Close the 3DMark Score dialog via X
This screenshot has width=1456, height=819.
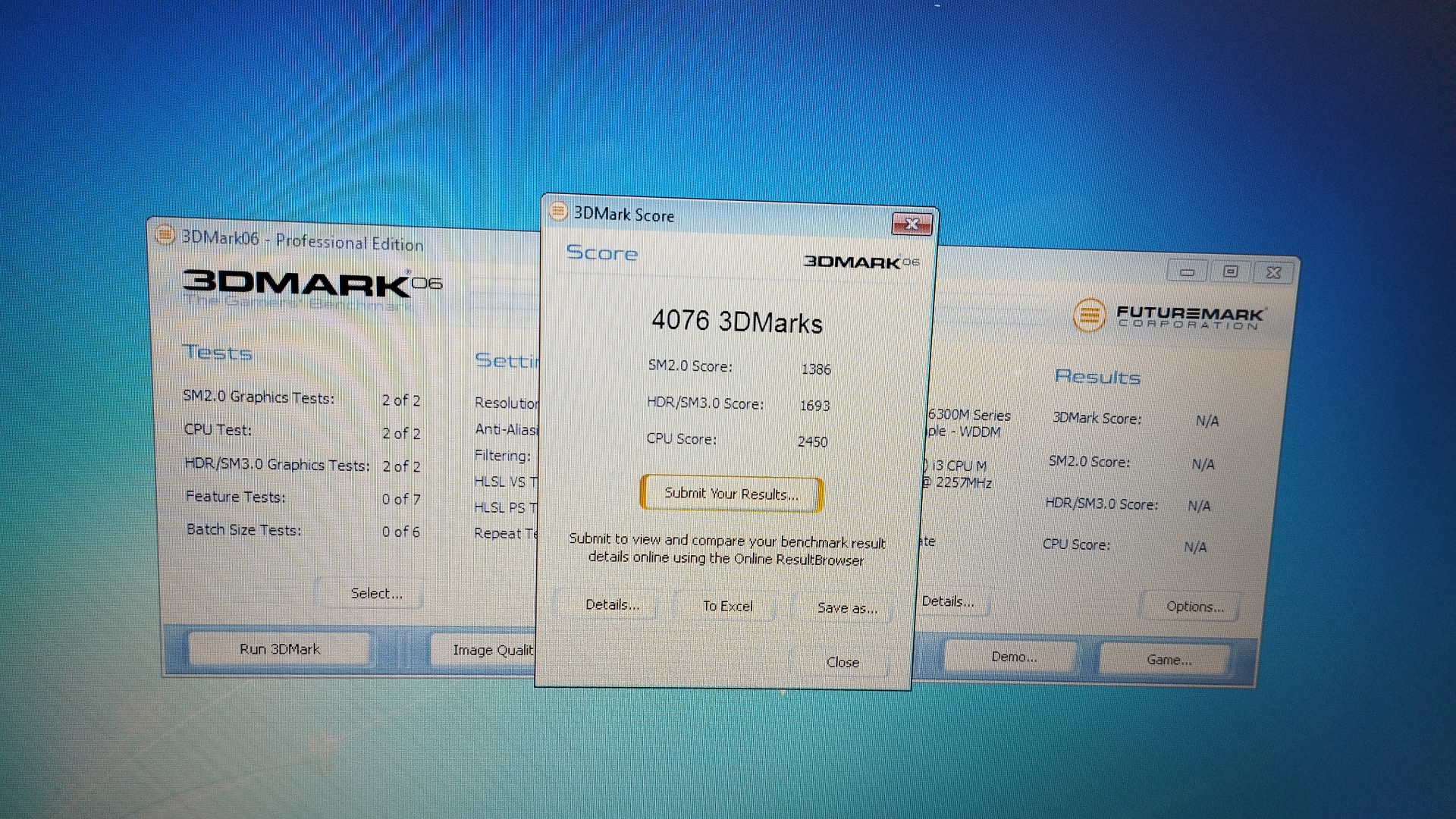912,224
